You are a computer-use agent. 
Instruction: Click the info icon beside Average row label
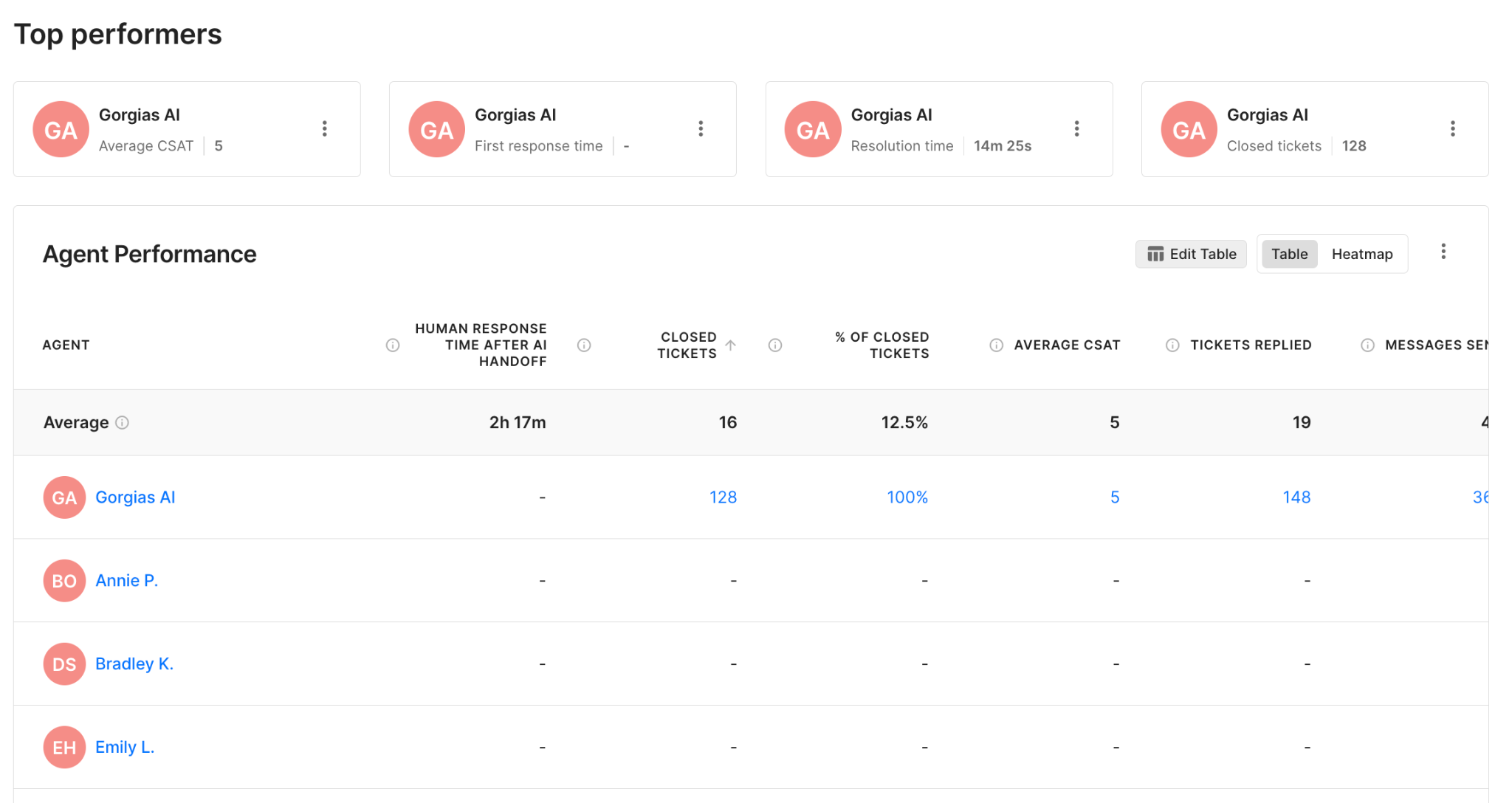tap(123, 422)
